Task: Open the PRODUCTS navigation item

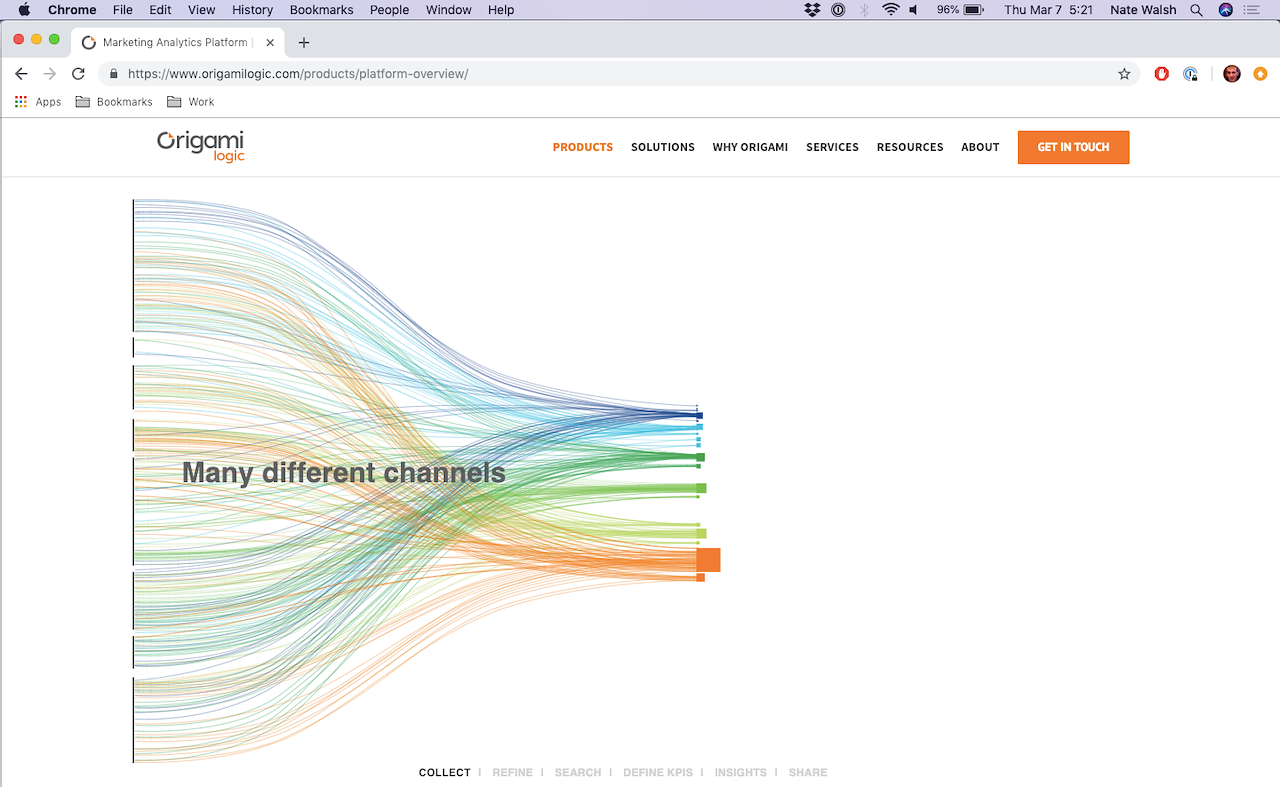Action: point(583,147)
